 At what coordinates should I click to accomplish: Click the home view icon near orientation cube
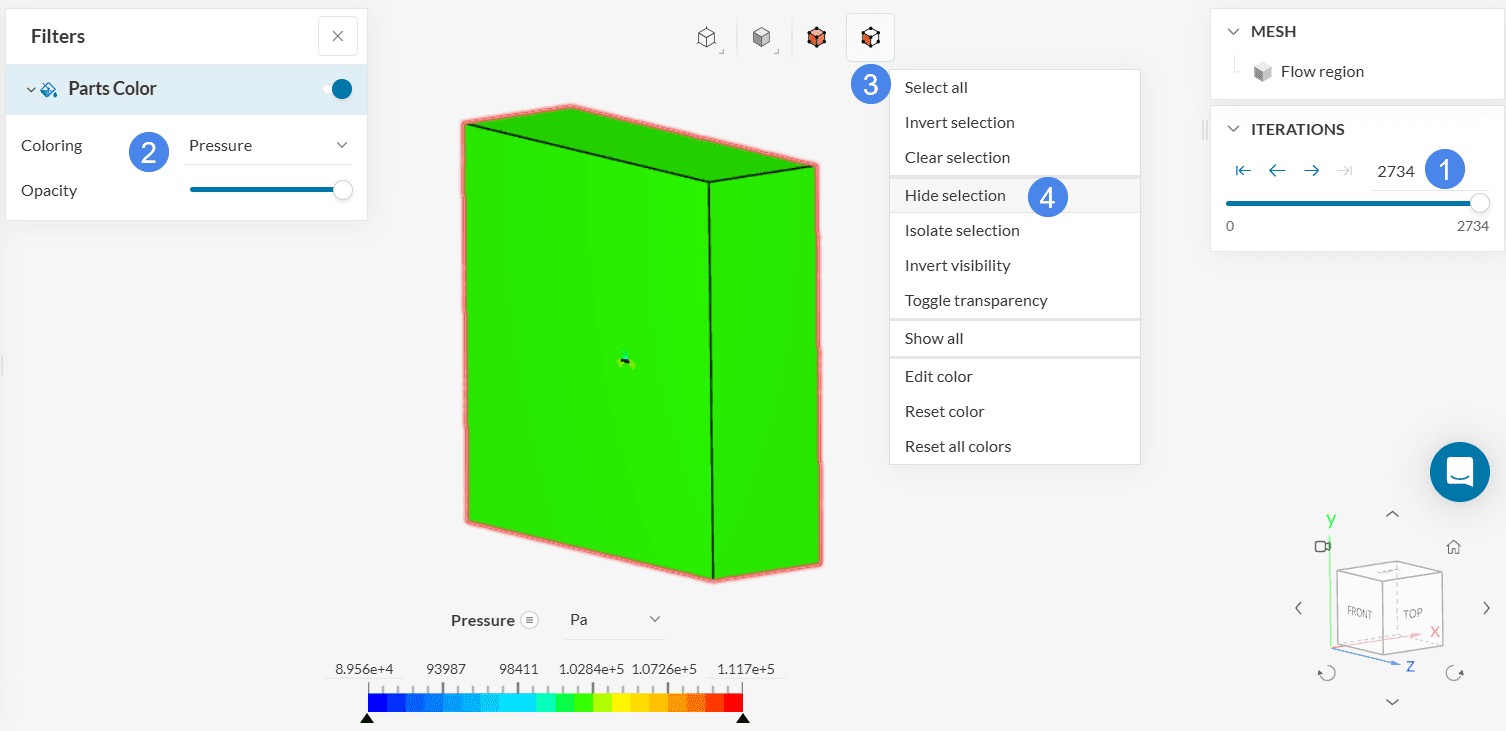(1453, 547)
